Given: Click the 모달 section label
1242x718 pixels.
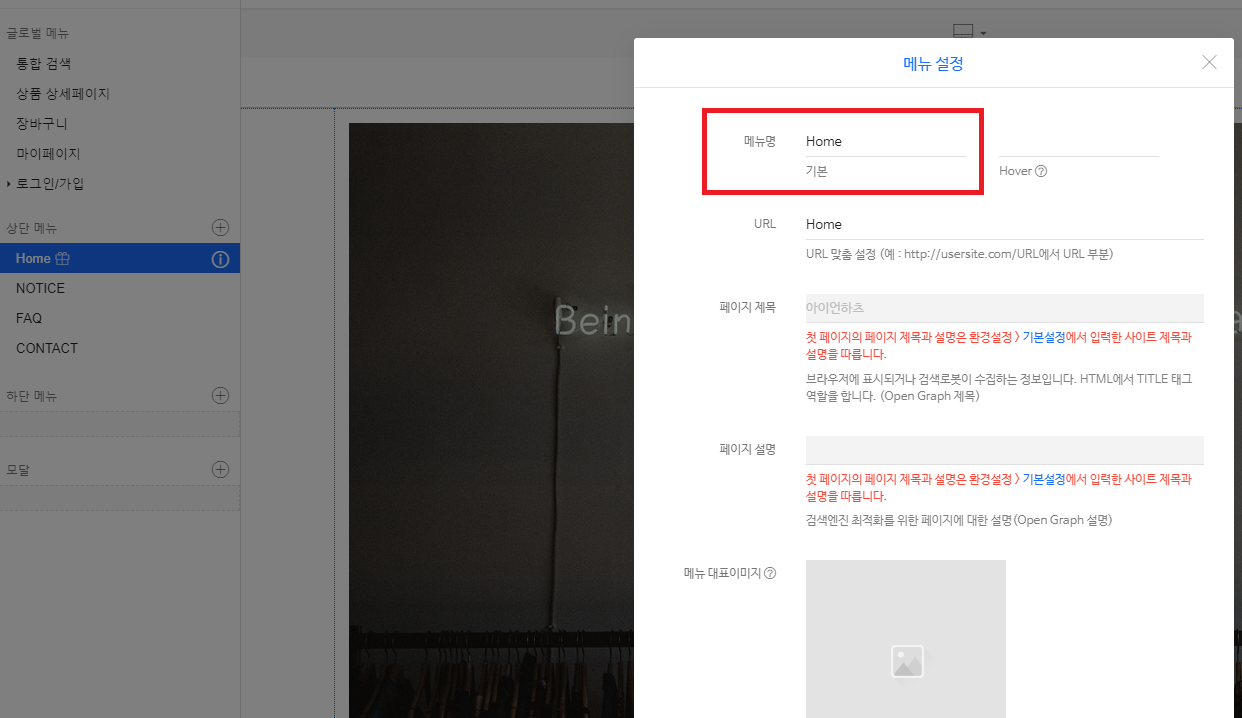Looking at the screenshot, I should click(19, 470).
